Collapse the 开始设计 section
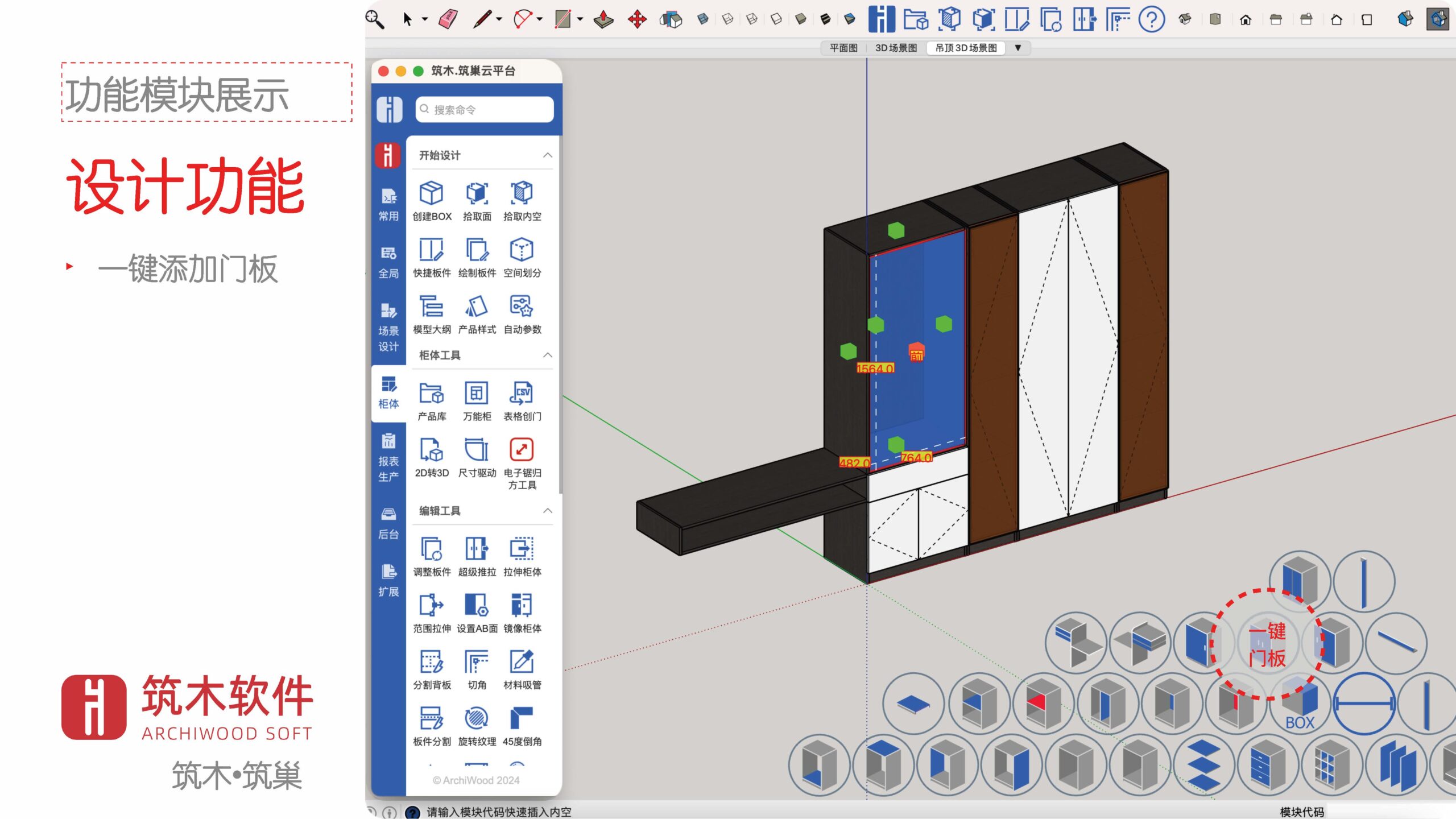 [x=547, y=155]
